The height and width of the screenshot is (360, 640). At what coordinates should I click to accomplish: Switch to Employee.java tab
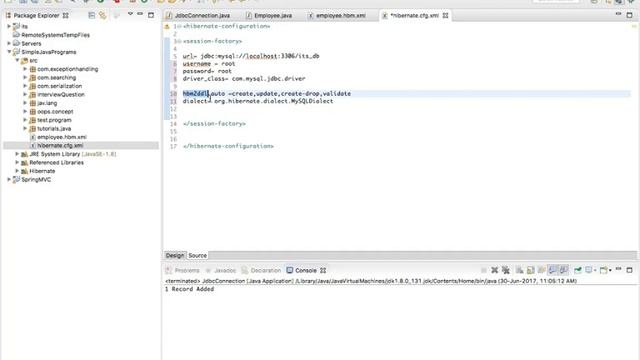(269, 16)
